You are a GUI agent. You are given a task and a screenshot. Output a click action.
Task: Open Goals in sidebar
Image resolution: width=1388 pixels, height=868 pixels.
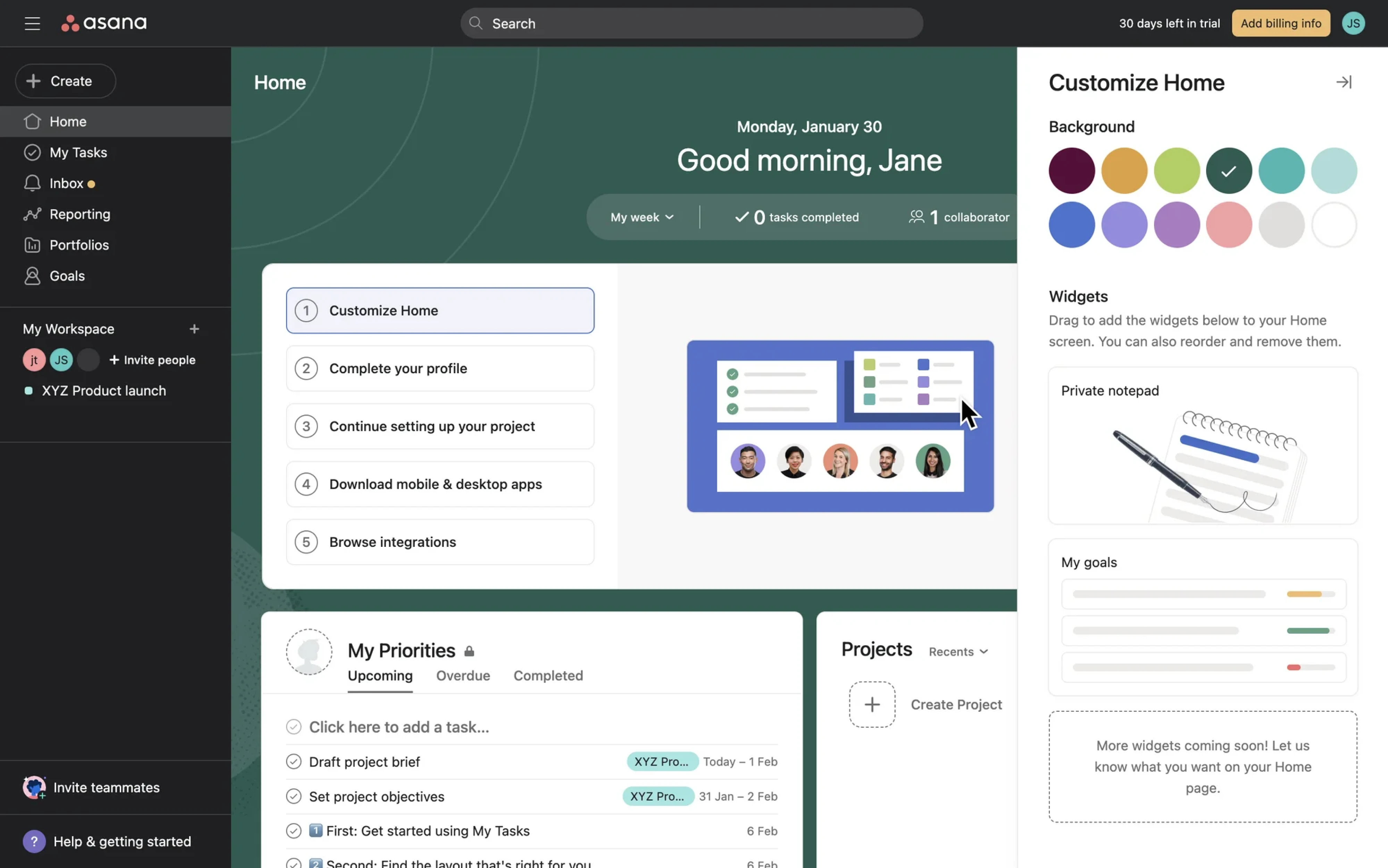click(115, 276)
